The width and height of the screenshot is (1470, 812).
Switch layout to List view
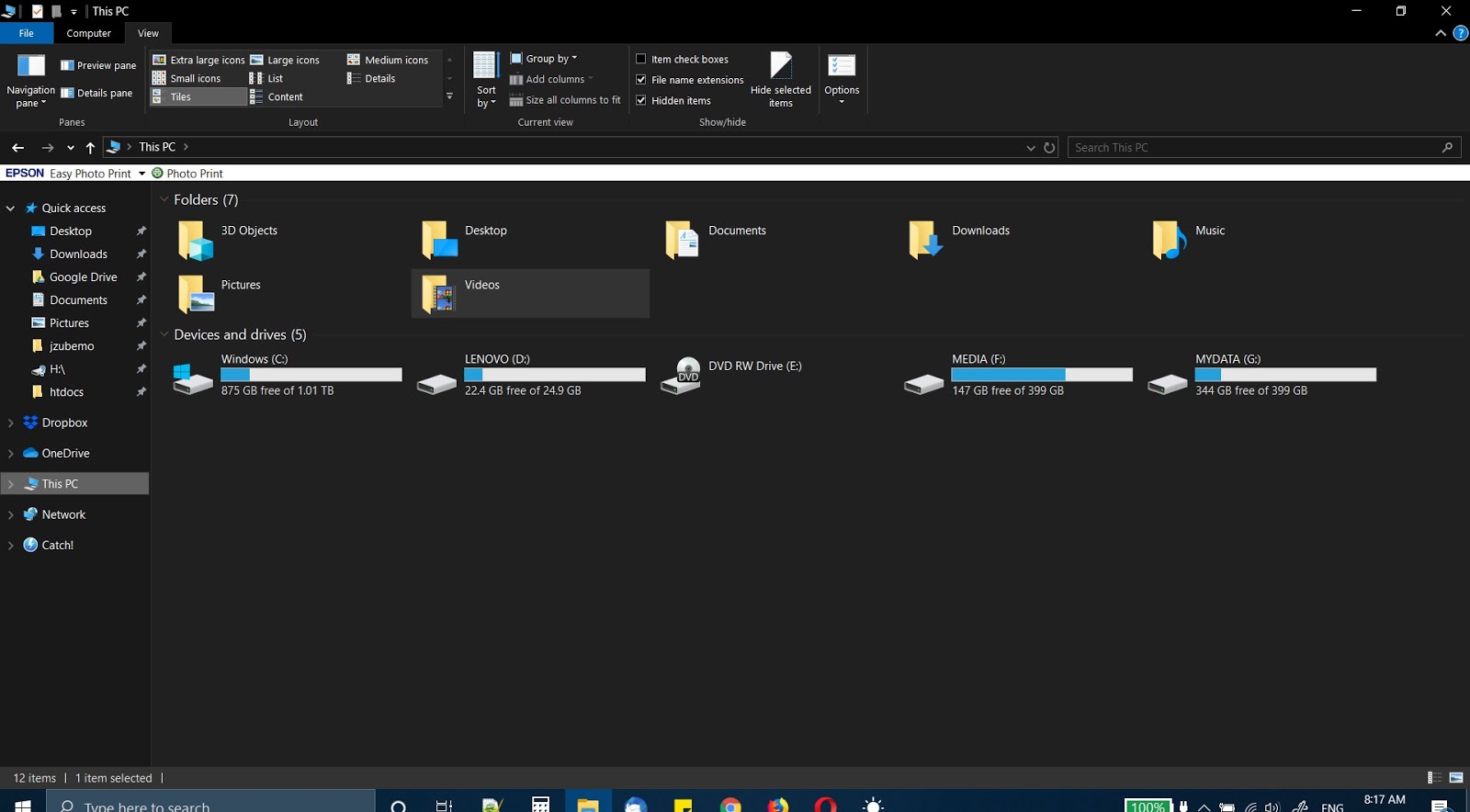tap(266, 78)
